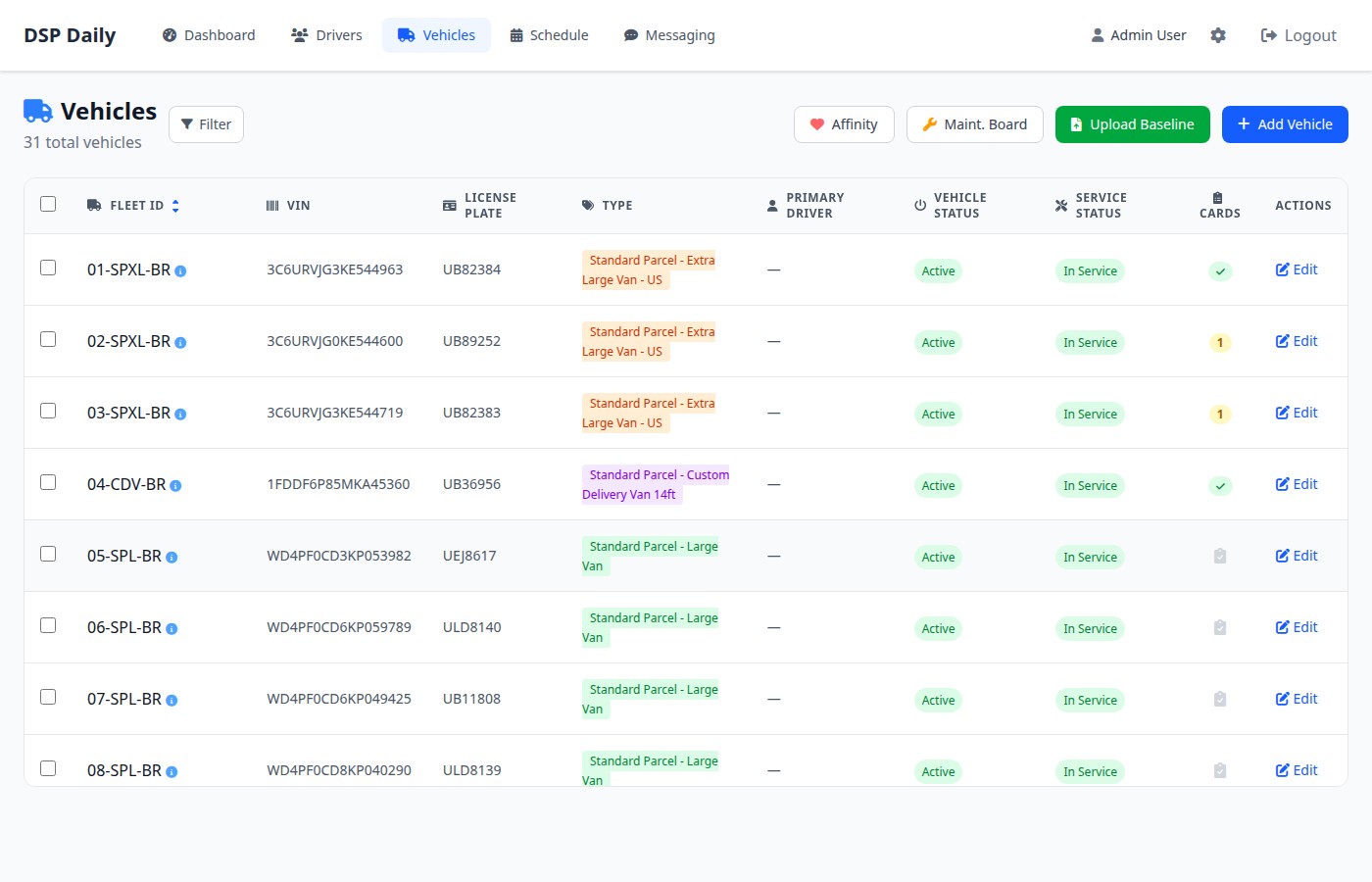Click the Add Vehicle button

[x=1285, y=124]
